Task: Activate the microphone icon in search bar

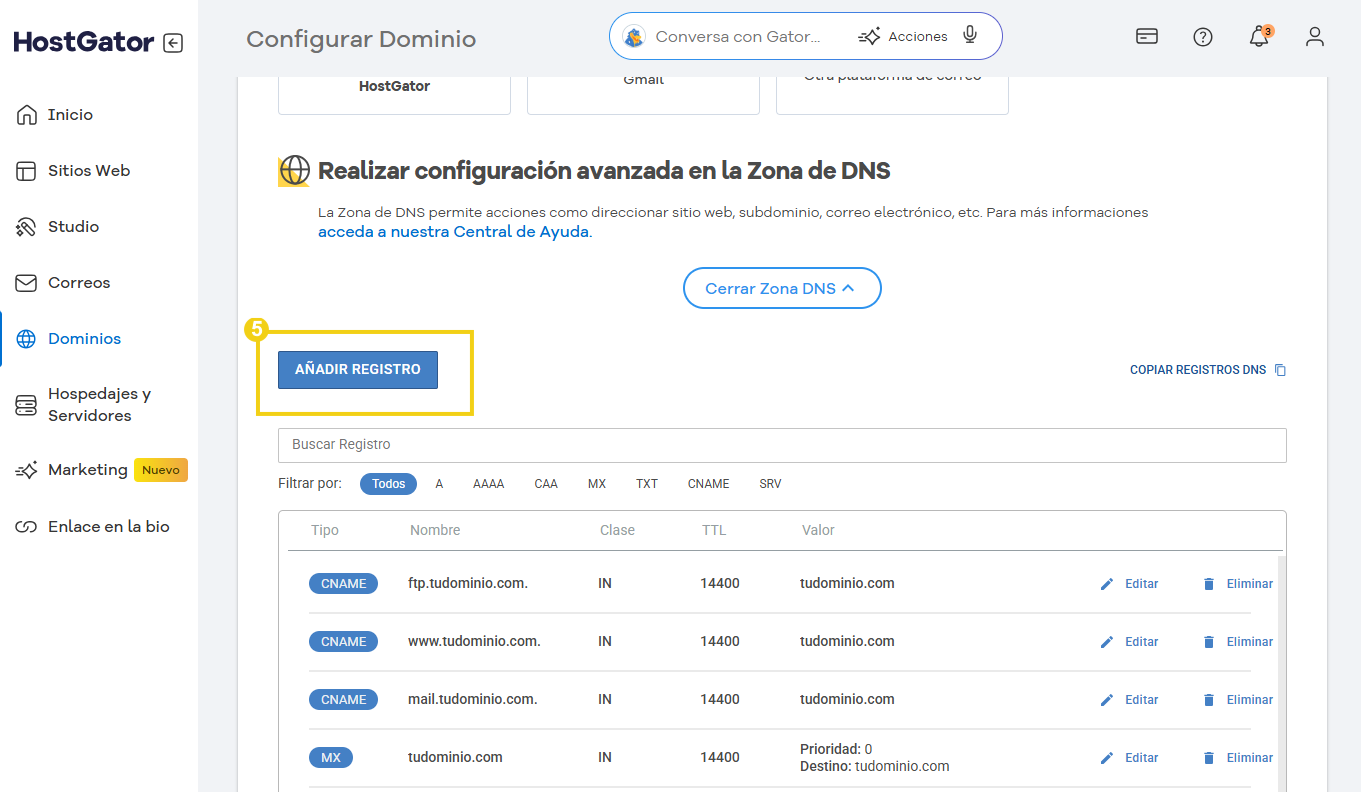Action: tap(968, 35)
